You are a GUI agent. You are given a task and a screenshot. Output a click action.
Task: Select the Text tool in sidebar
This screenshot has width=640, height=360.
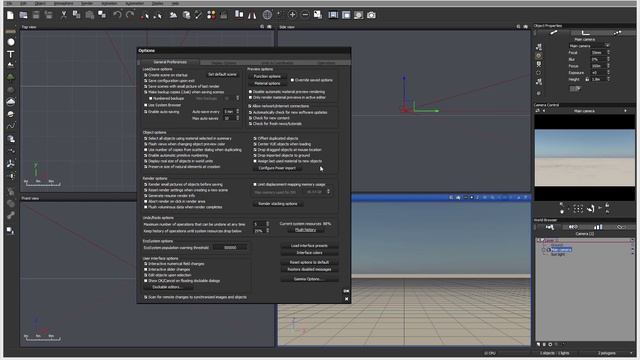coord(11,54)
